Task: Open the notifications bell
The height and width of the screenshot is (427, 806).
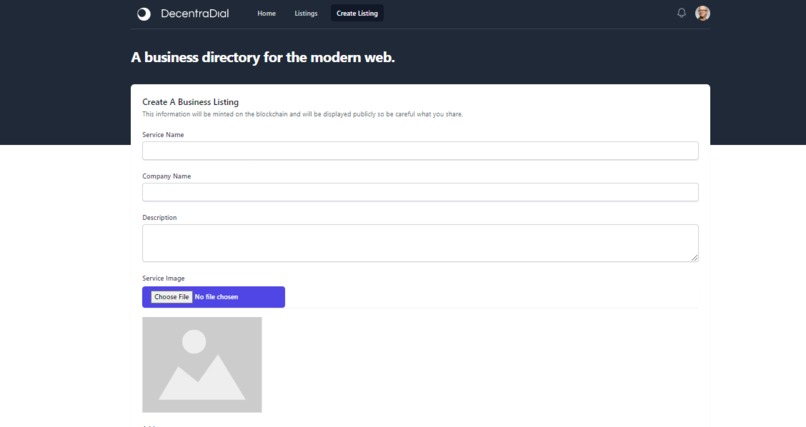Action: (681, 13)
